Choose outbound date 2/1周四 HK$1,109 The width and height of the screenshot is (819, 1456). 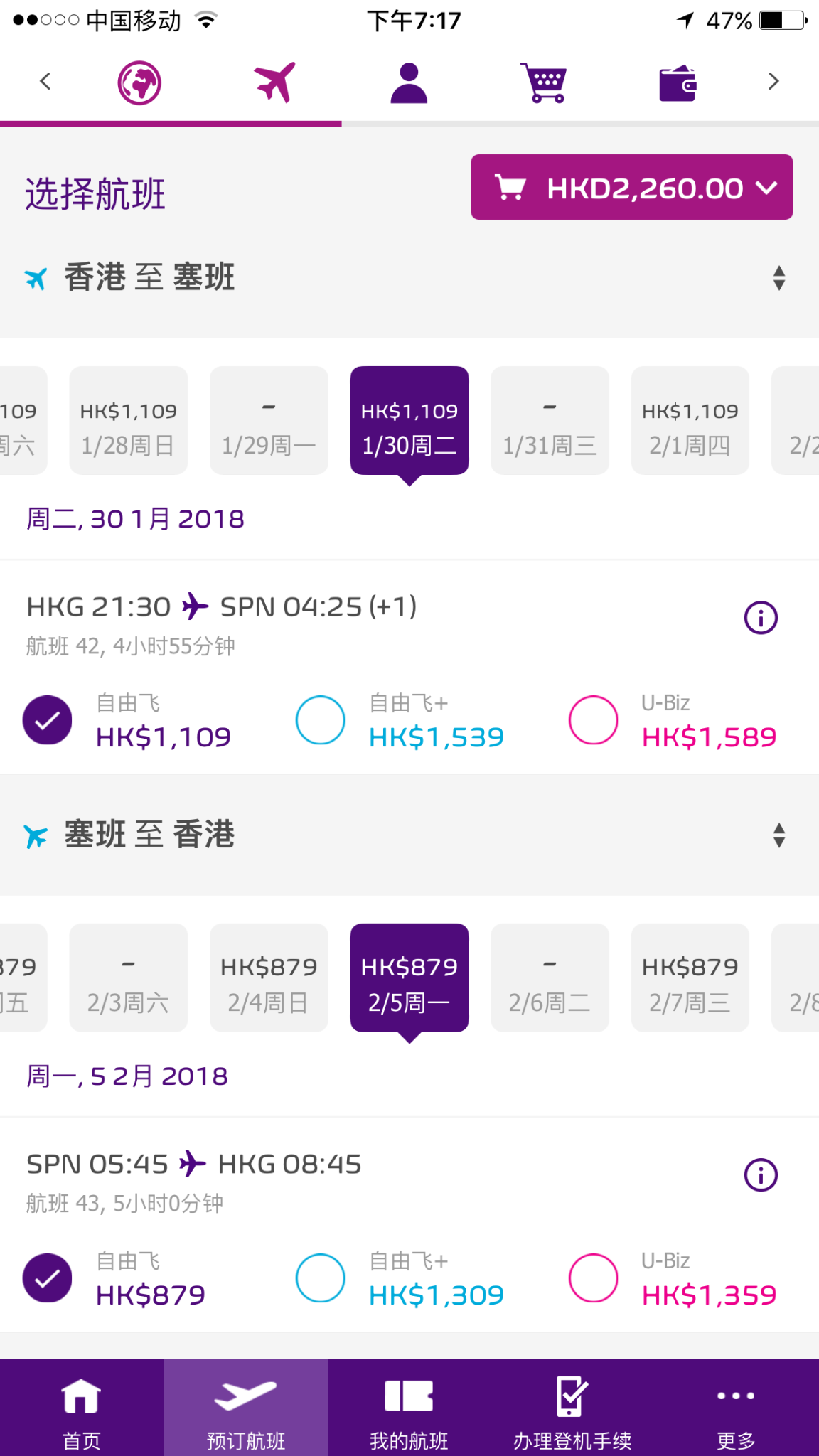(x=690, y=420)
